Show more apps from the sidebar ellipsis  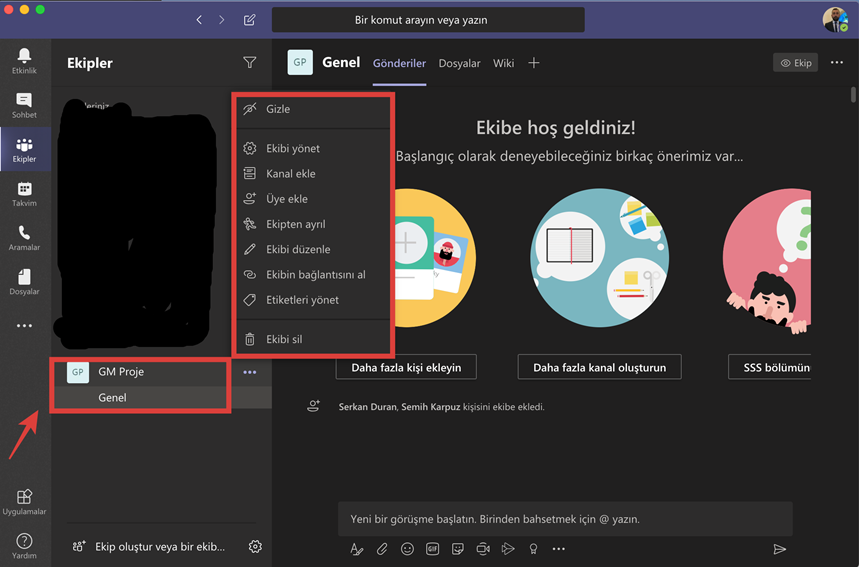[x=24, y=326]
